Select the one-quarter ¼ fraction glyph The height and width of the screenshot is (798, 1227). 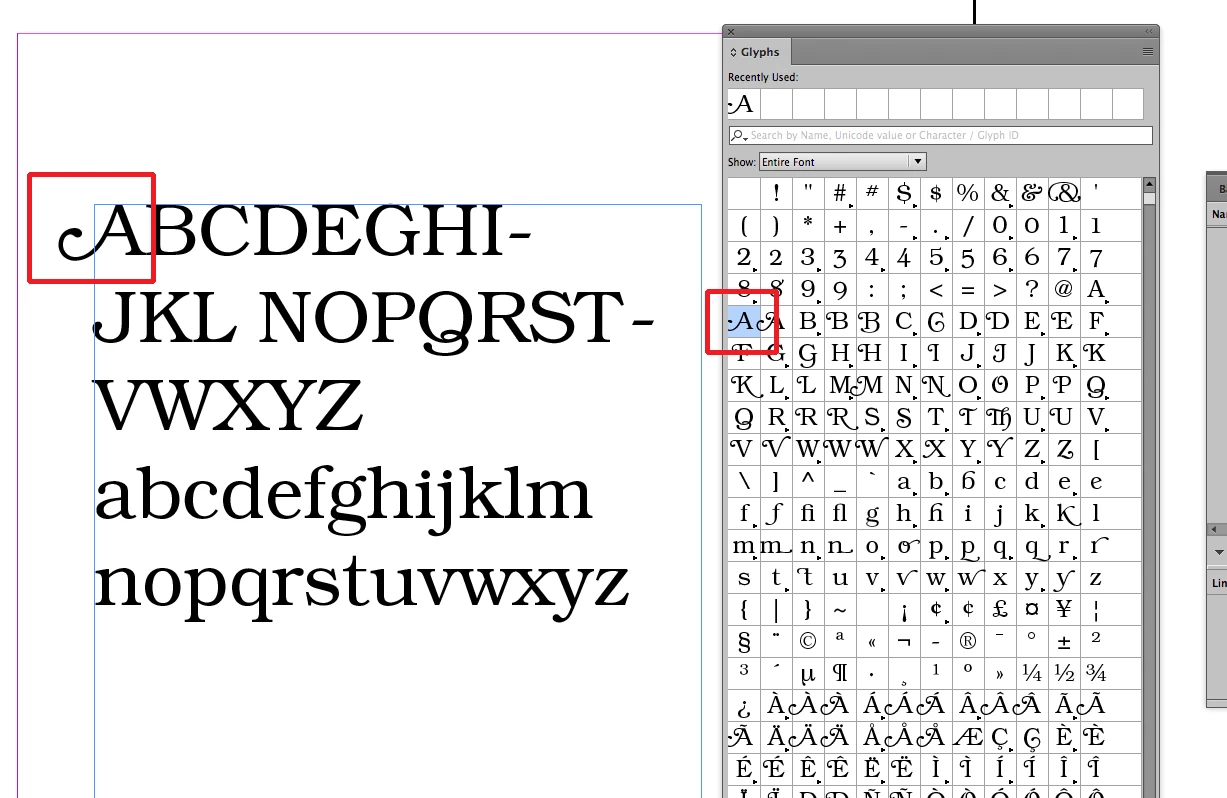[x=1031, y=674]
